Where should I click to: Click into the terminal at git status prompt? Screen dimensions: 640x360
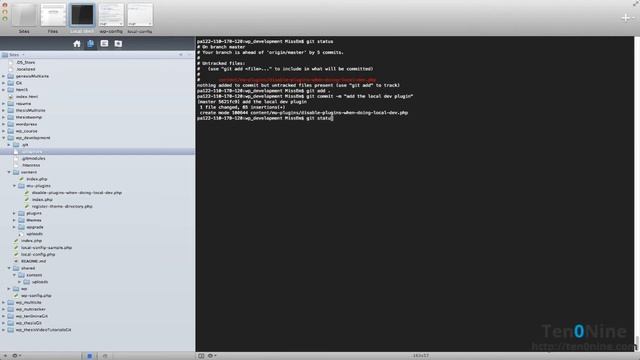point(333,118)
